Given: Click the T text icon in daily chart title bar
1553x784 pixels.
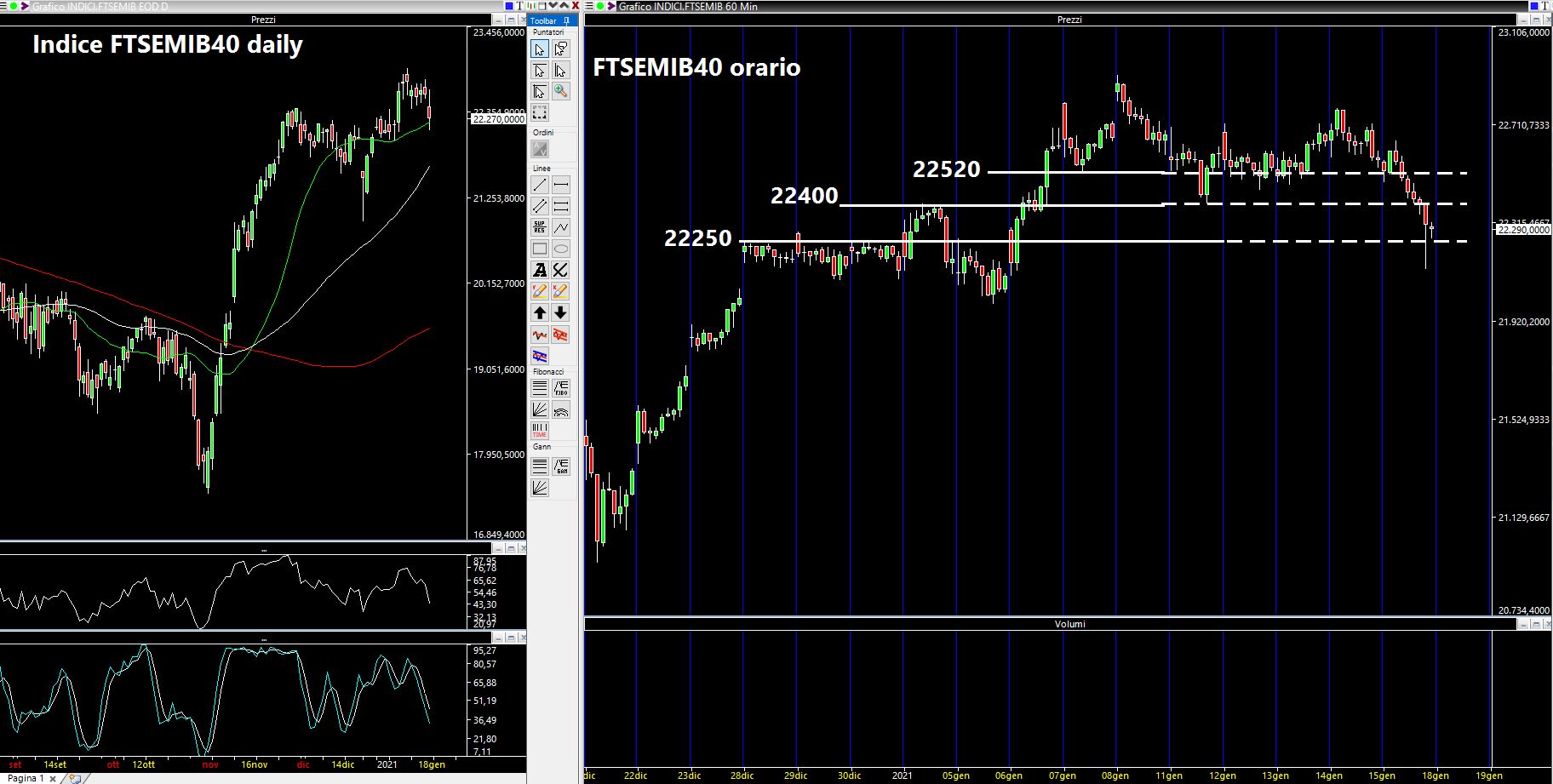Looking at the screenshot, I should pos(521,6).
